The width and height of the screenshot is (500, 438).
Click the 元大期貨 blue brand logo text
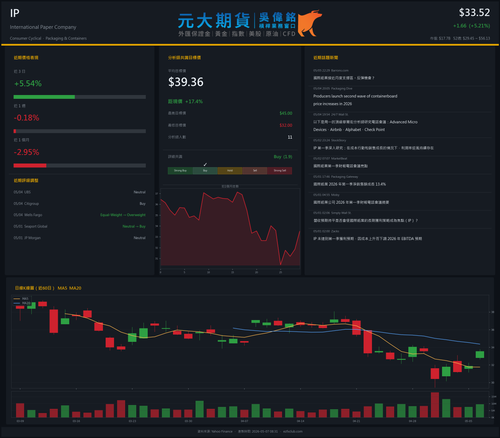[213, 21]
